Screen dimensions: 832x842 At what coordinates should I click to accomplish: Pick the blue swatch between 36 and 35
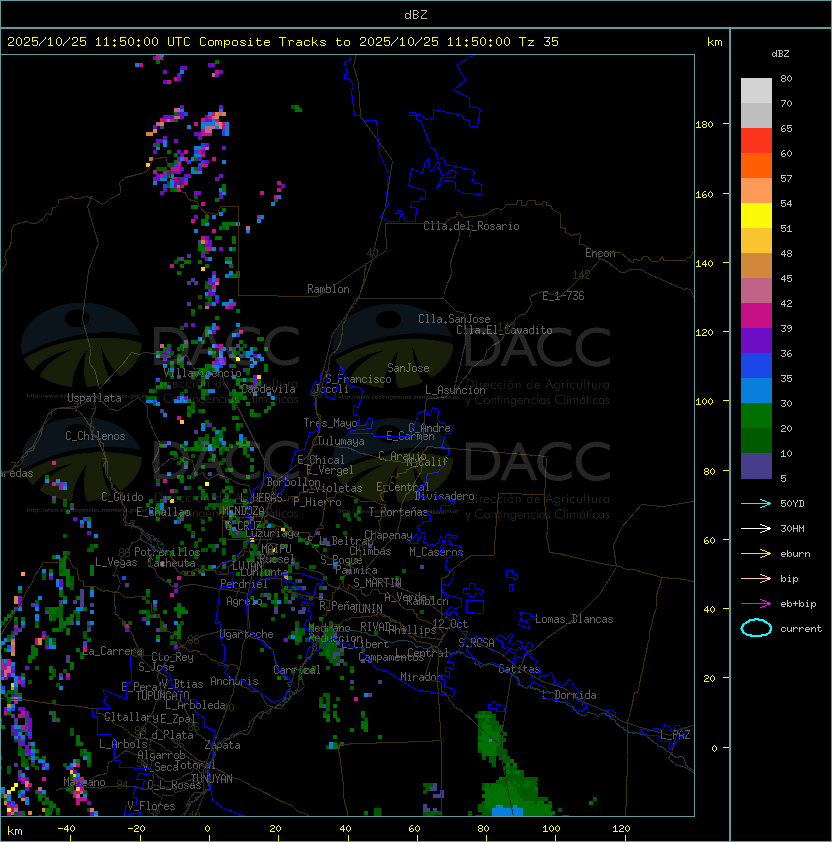756,366
